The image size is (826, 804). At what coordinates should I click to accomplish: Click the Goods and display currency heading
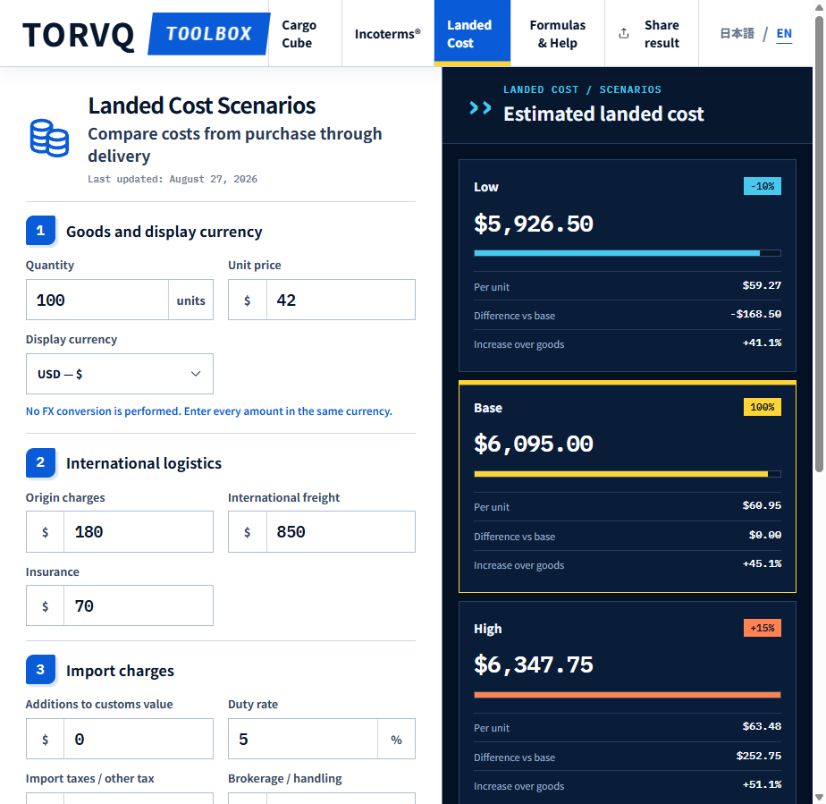[164, 231]
